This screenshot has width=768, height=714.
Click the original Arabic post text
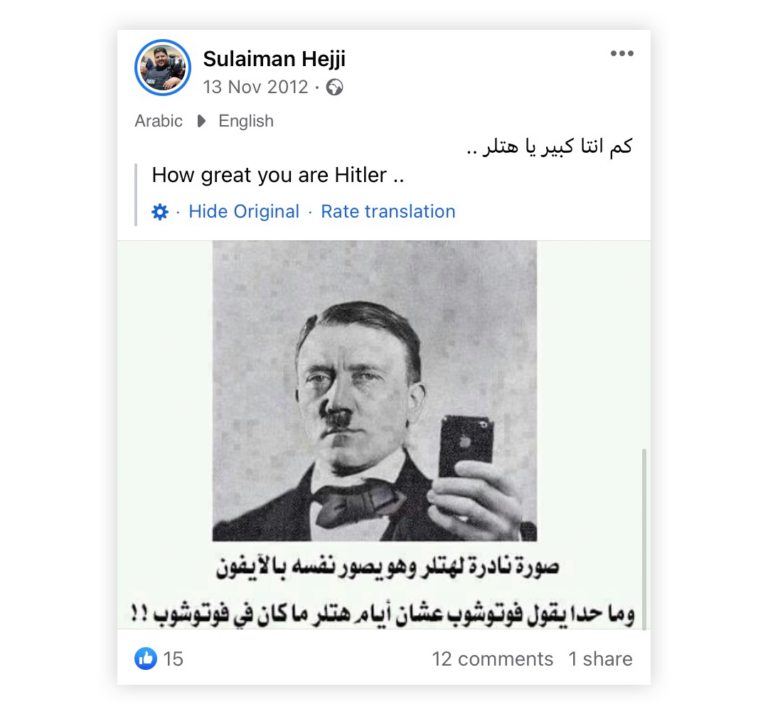(x=550, y=147)
